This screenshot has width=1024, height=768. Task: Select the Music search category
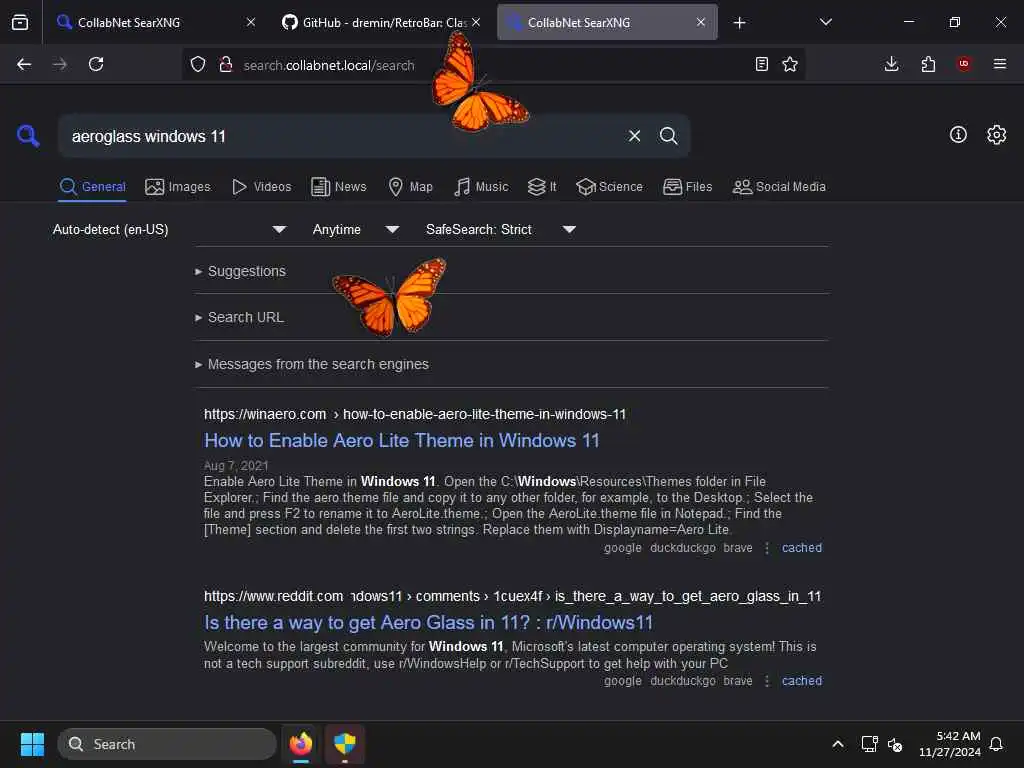(481, 187)
